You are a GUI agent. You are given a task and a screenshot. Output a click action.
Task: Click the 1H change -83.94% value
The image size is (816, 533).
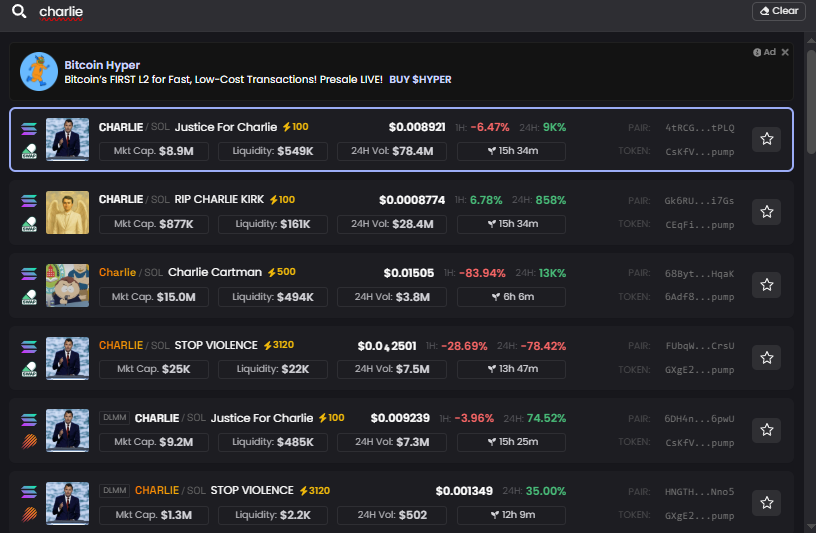tap(482, 273)
